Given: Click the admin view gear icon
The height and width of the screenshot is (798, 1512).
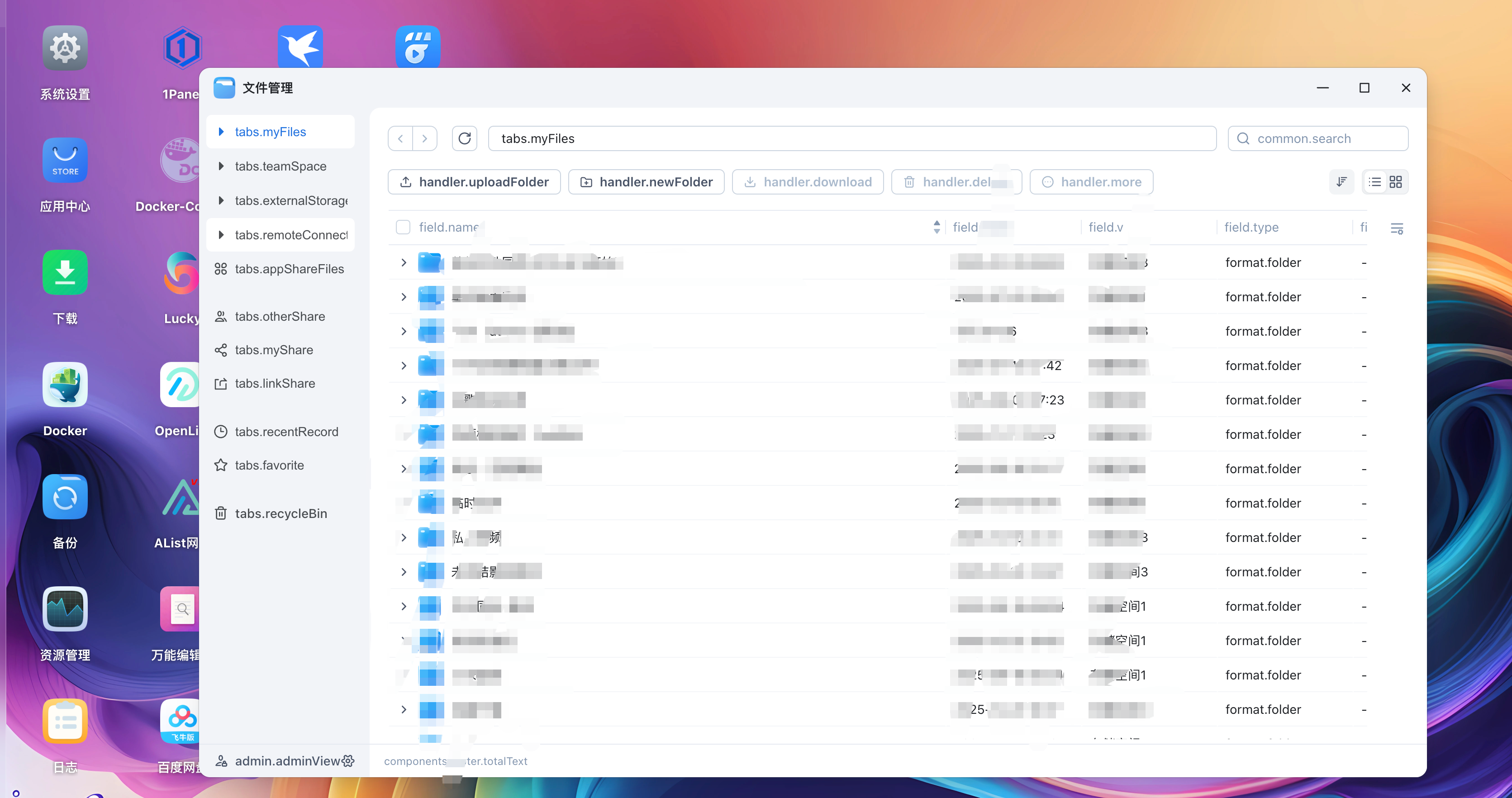Looking at the screenshot, I should [x=348, y=761].
